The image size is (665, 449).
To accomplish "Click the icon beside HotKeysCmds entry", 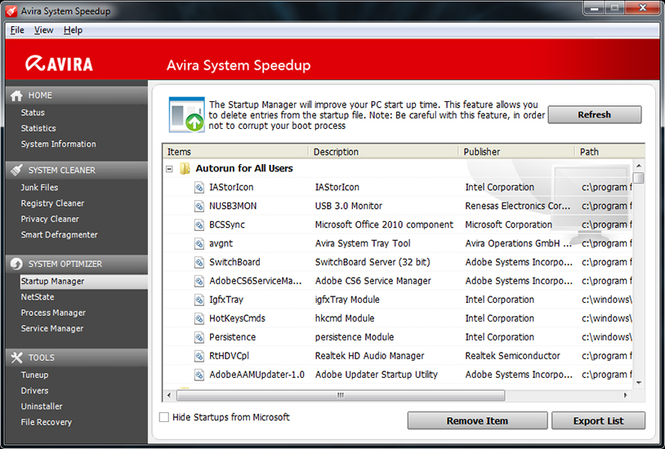I will [x=199, y=318].
